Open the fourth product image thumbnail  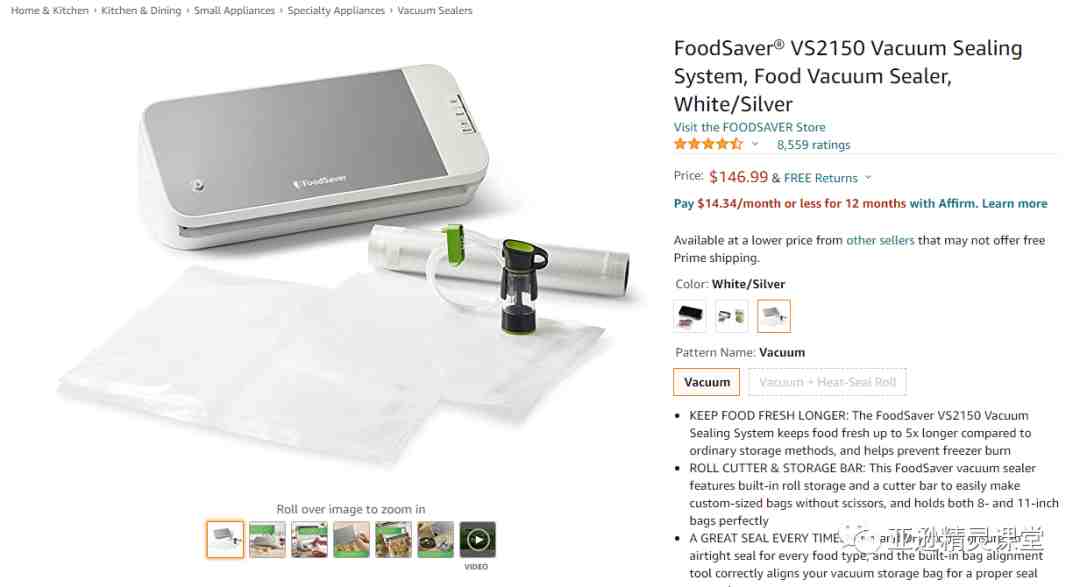[x=351, y=539]
